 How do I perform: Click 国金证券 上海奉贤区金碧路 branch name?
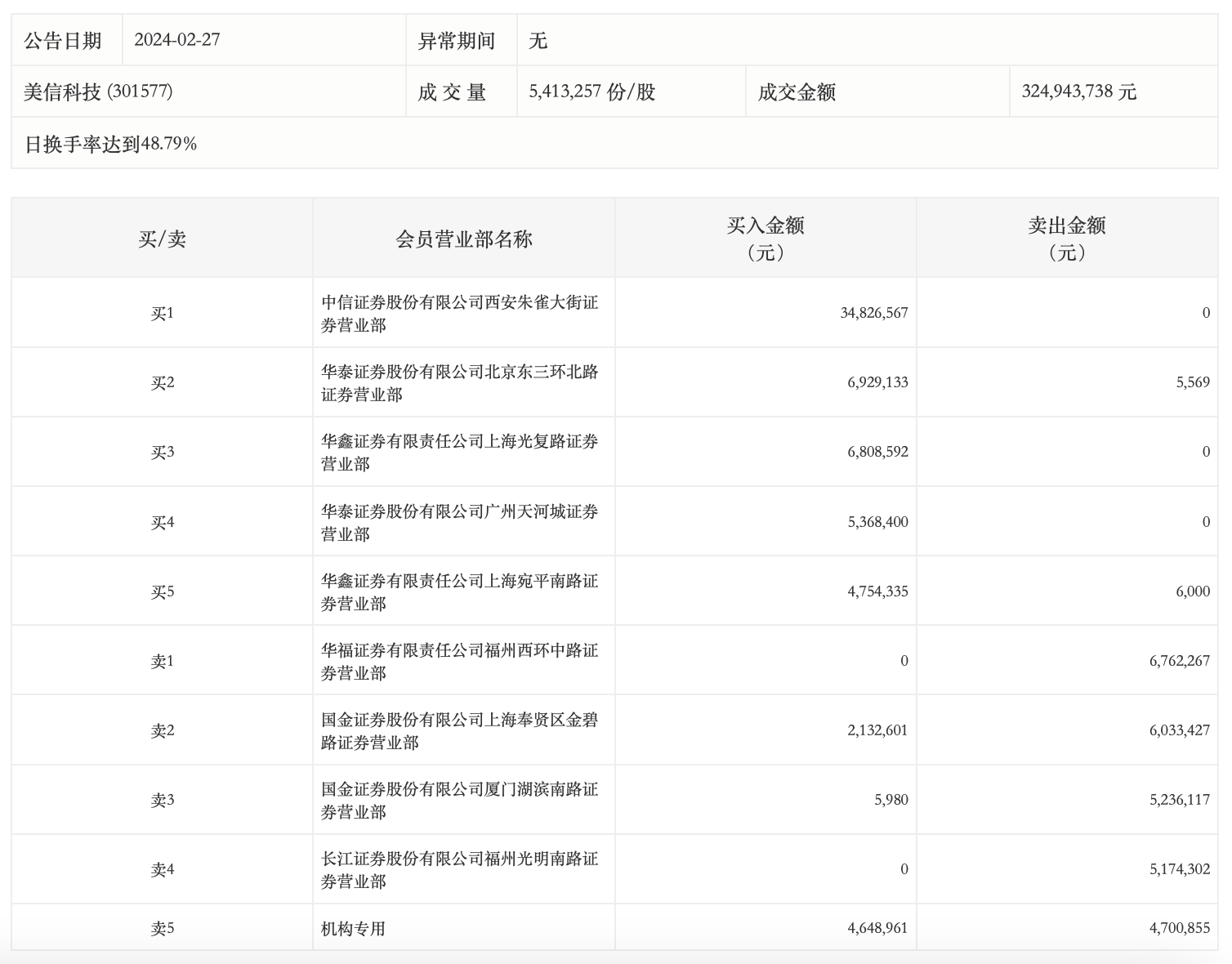460,731
